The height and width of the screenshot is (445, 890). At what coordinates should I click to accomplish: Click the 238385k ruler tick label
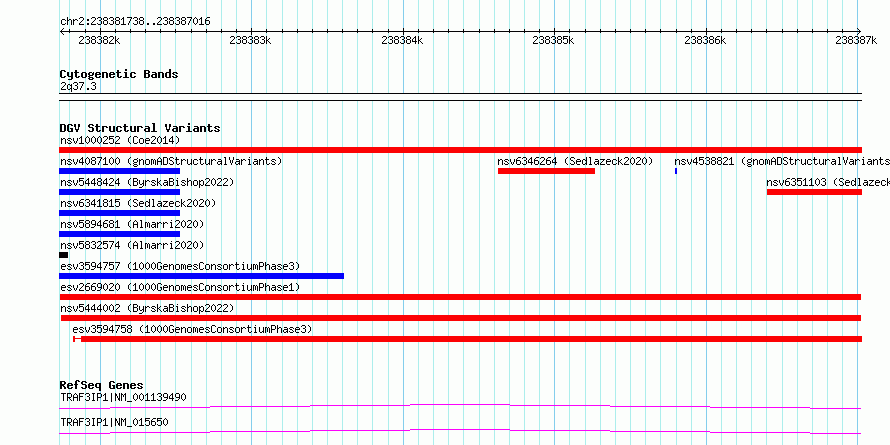tap(553, 40)
